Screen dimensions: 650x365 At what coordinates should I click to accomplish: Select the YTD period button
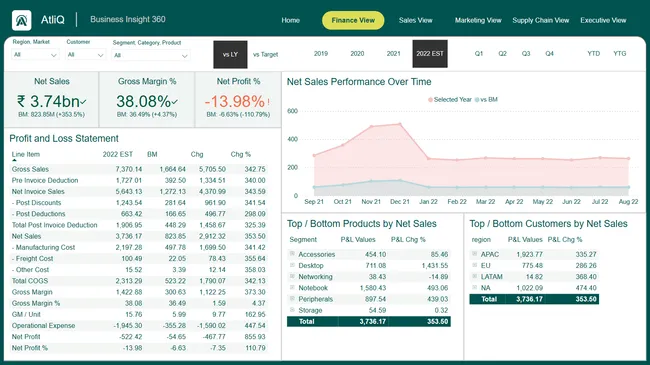tap(594, 54)
